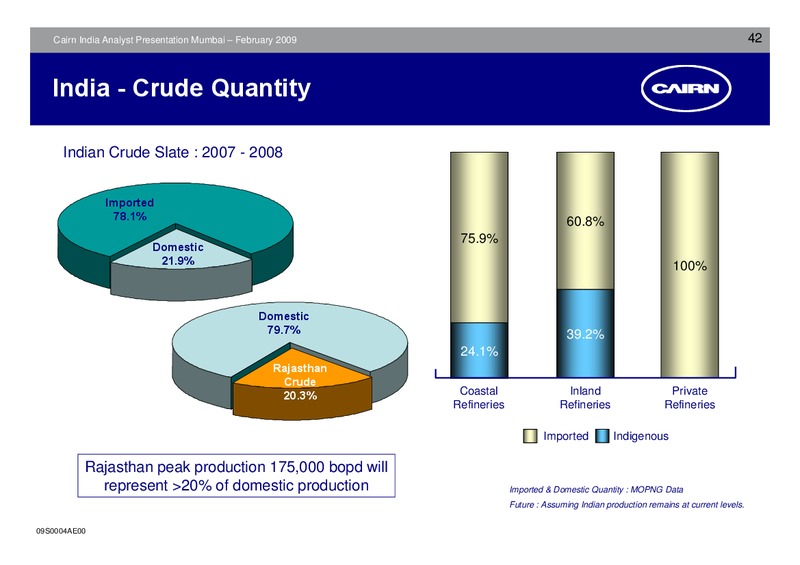
Task: Select 'Indian Crude Slate : 2007 - 2008' heading
Action: tap(172, 152)
